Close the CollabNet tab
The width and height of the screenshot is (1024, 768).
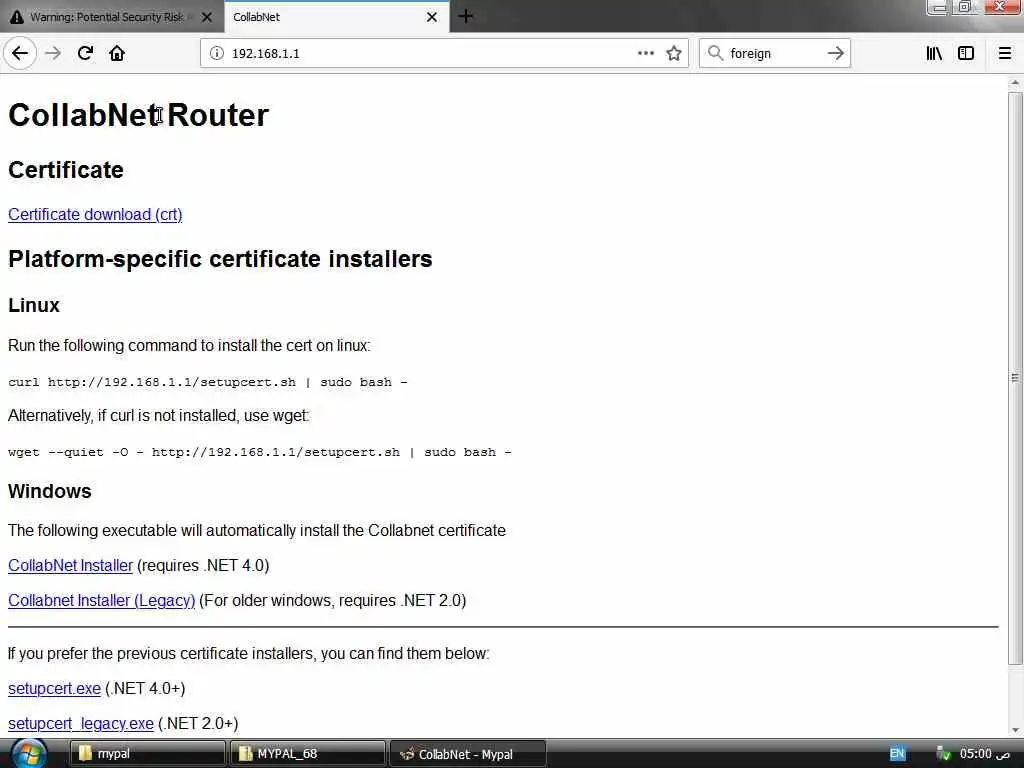pyautogui.click(x=432, y=17)
